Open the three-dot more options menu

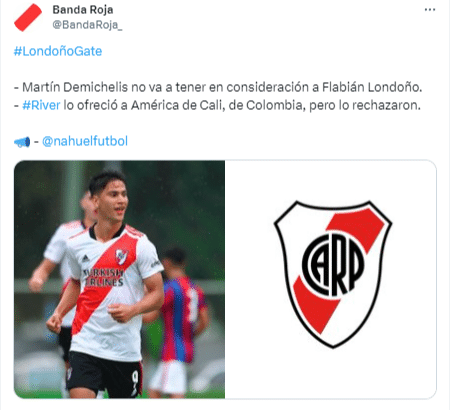coord(430,10)
